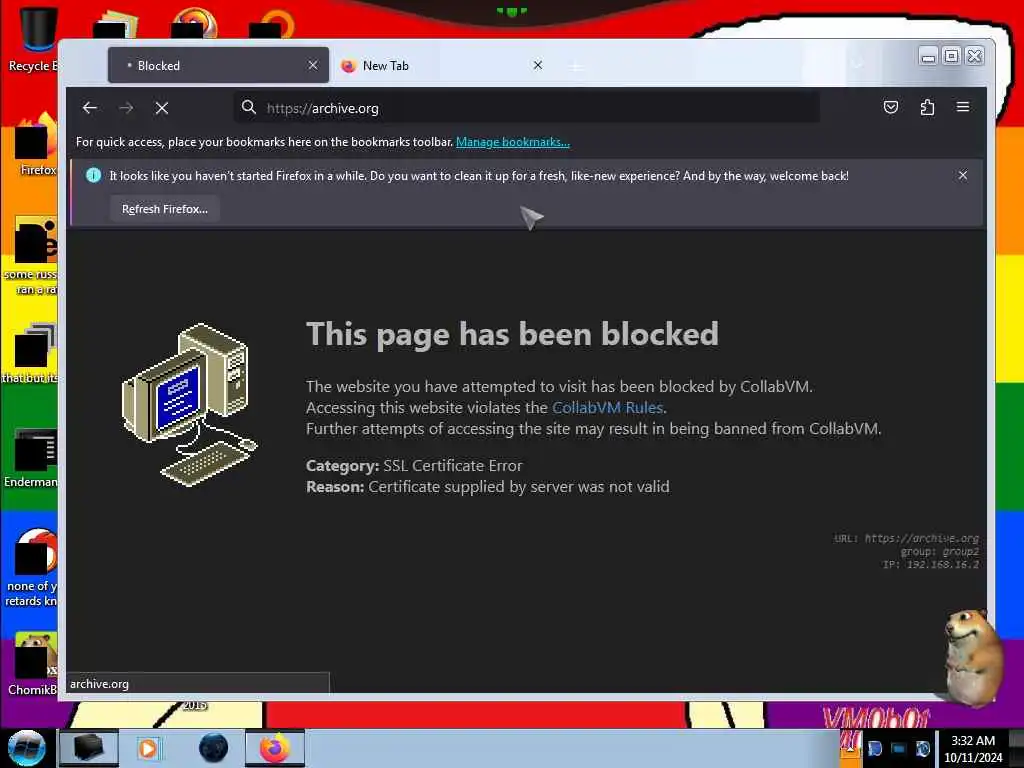1024x768 pixels.
Task: Click the 'This page has been blocked' heading
Action: click(x=512, y=334)
